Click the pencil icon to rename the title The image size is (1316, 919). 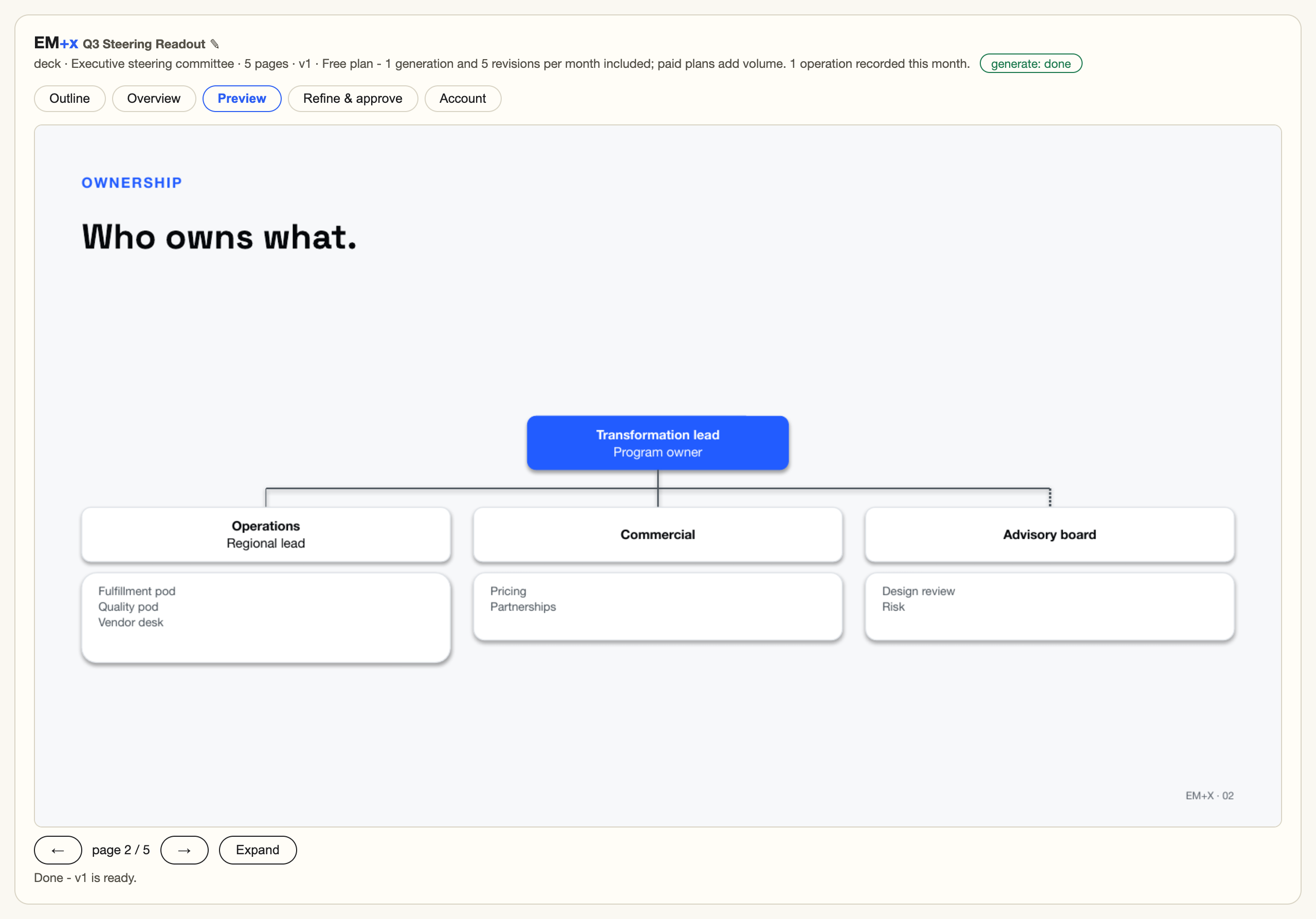[215, 44]
